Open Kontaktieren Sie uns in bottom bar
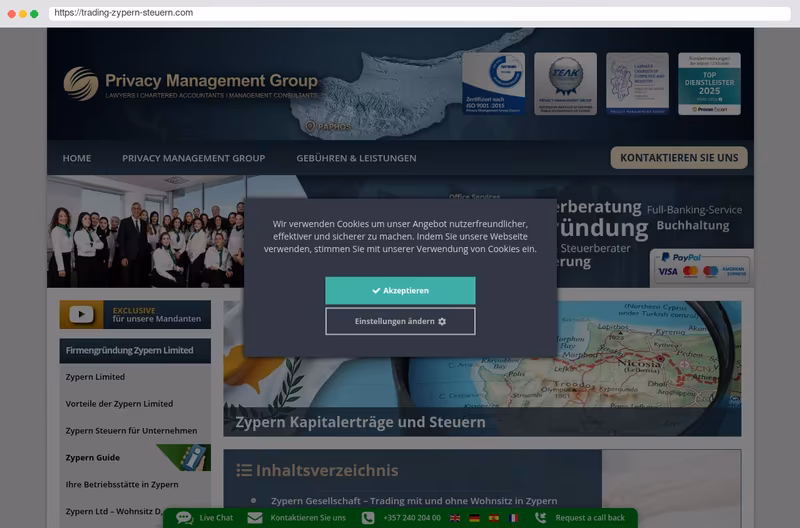The height and width of the screenshot is (528, 800). click(x=308, y=518)
